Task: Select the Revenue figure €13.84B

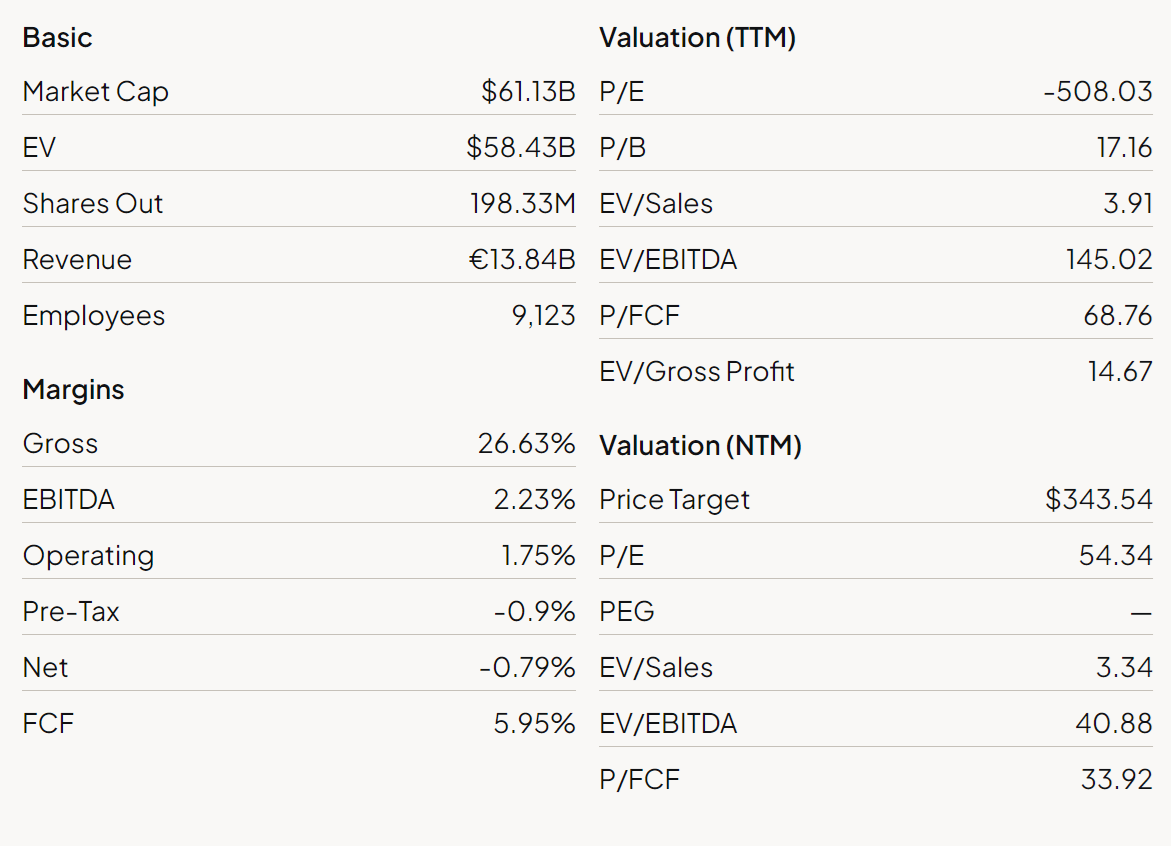Action: click(522, 260)
